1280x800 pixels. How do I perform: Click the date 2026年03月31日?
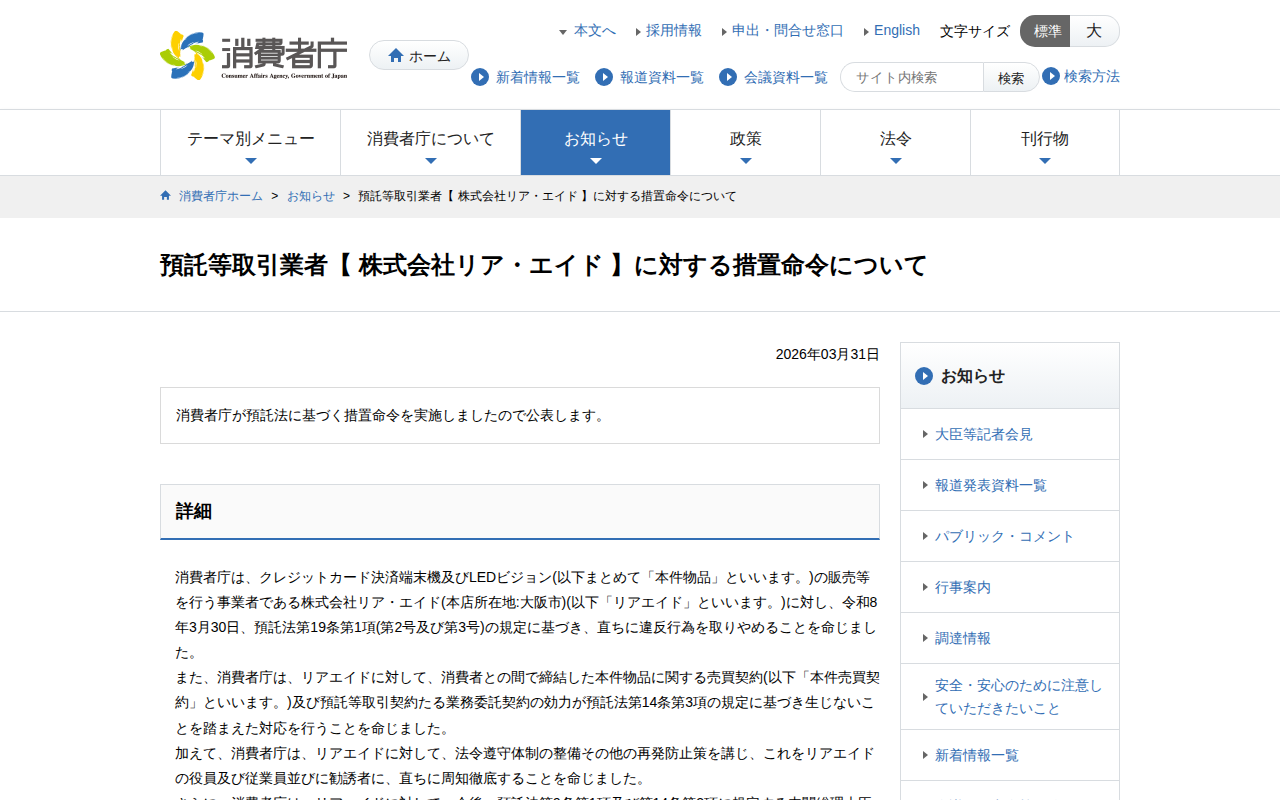[828, 354]
